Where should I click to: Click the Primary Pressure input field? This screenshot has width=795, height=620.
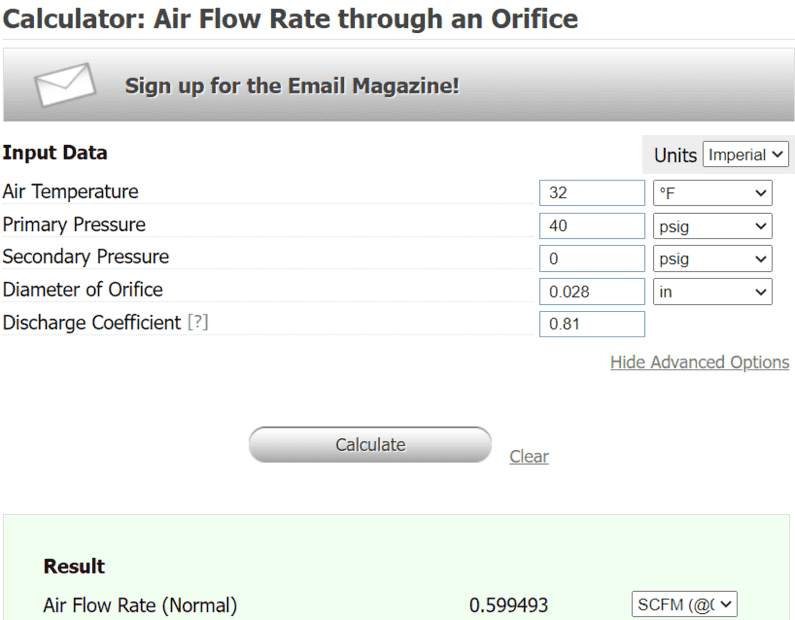pos(591,226)
